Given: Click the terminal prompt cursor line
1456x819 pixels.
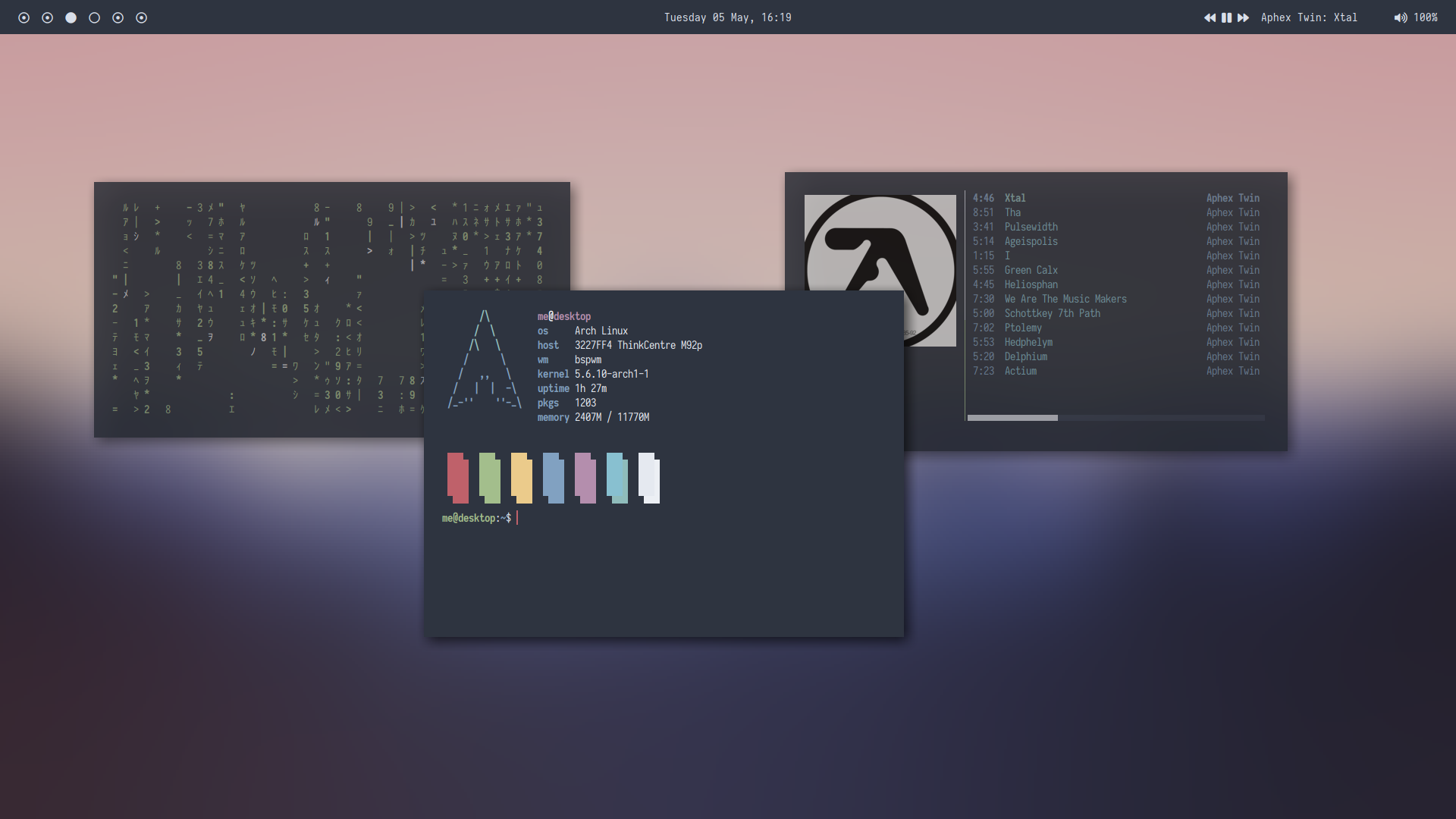Looking at the screenshot, I should pos(517,518).
